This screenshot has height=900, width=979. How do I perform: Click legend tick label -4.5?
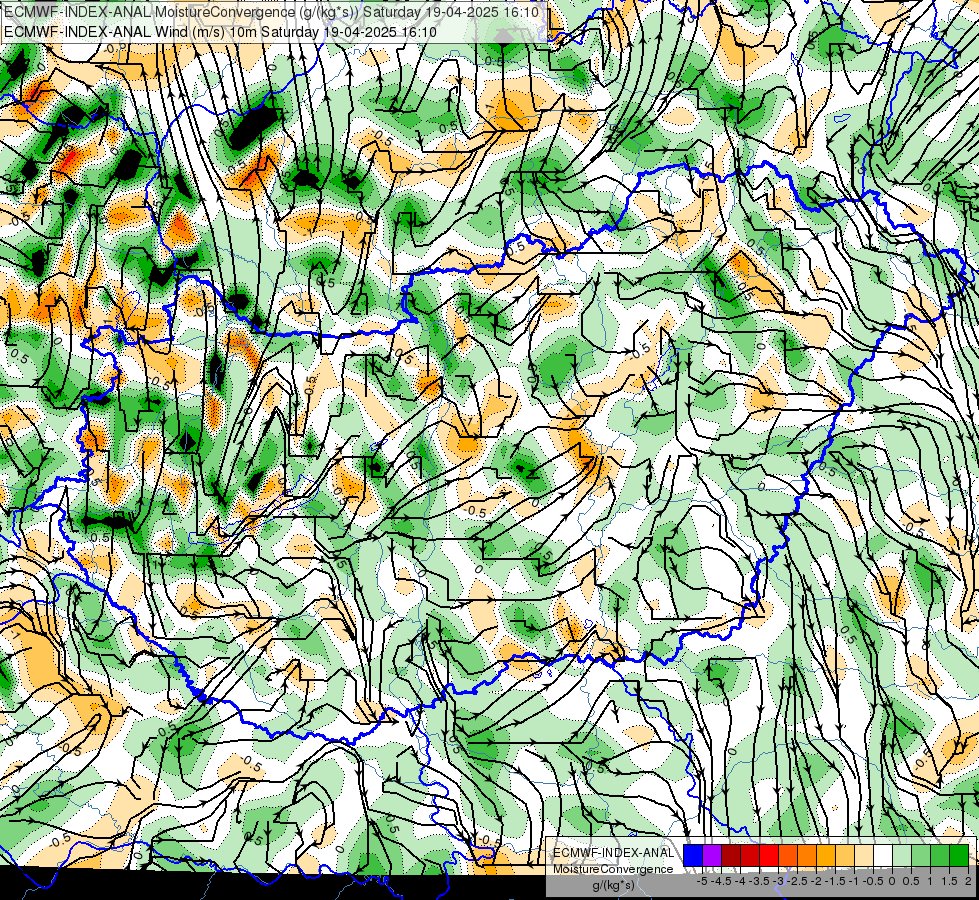721,881
